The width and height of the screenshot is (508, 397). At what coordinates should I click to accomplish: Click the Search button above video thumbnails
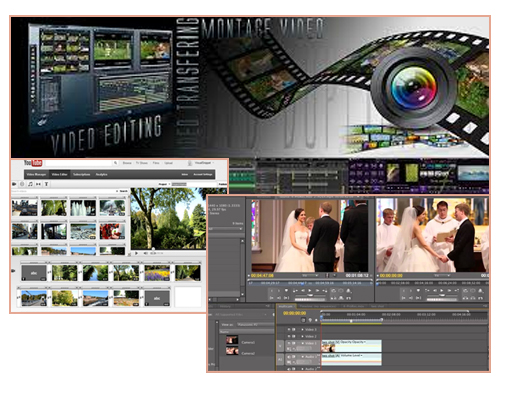tap(124, 191)
